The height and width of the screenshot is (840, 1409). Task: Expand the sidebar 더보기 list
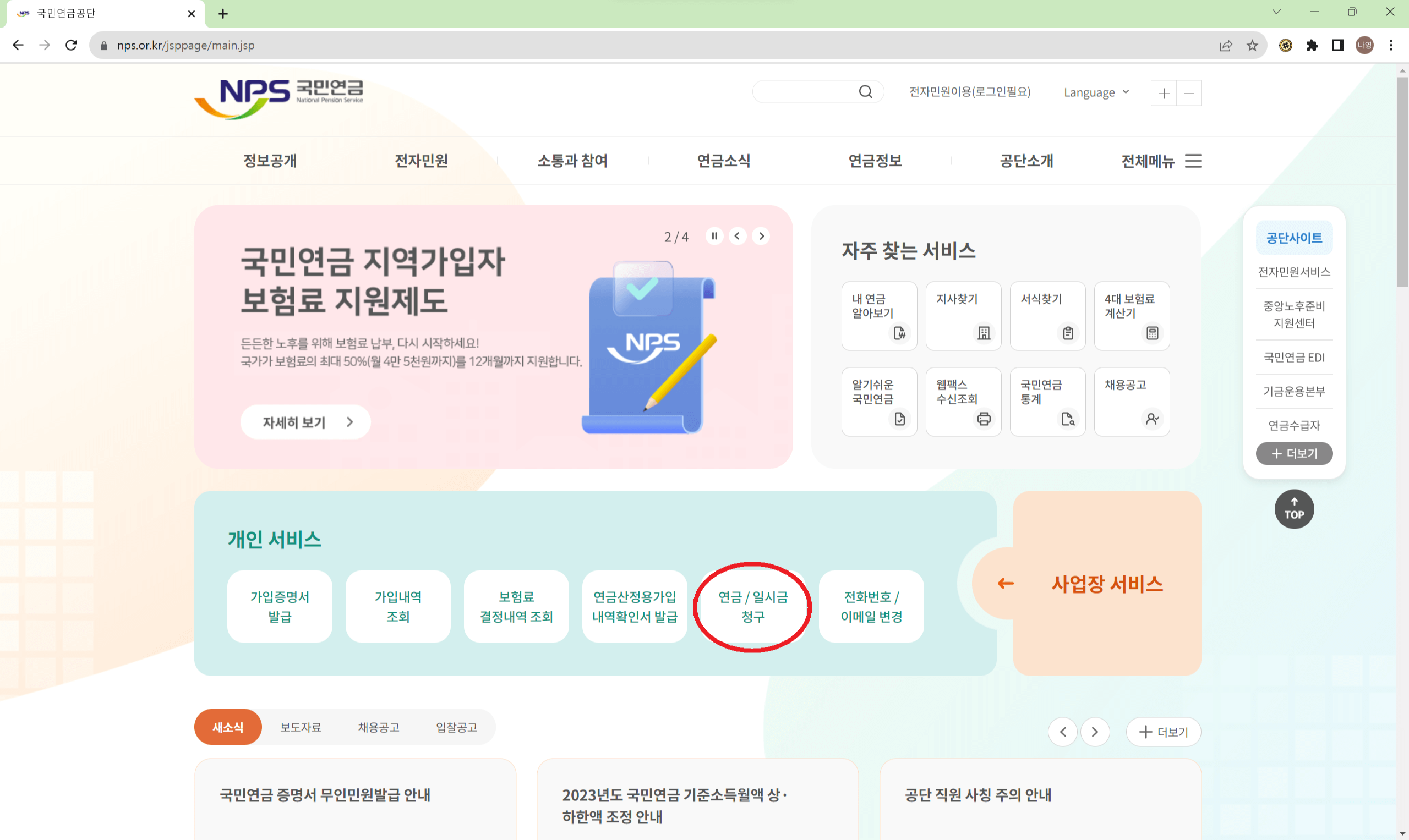click(1293, 453)
